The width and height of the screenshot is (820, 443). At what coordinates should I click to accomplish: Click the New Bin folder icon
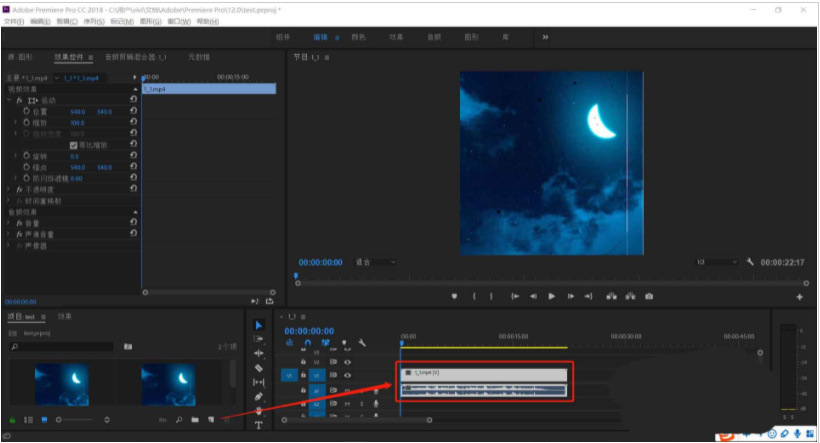click(x=195, y=420)
